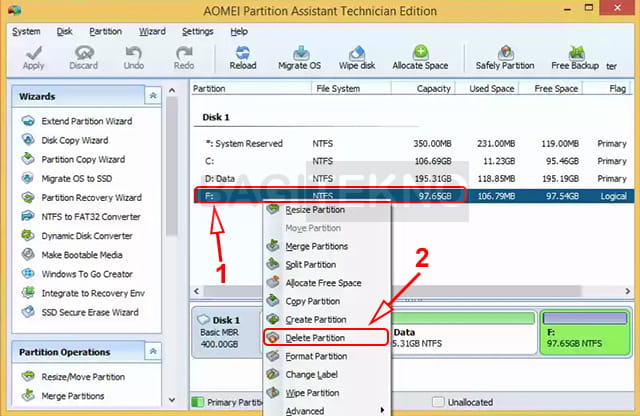Open the Migrate OS tool
This screenshot has height=416, width=640.
tap(299, 58)
